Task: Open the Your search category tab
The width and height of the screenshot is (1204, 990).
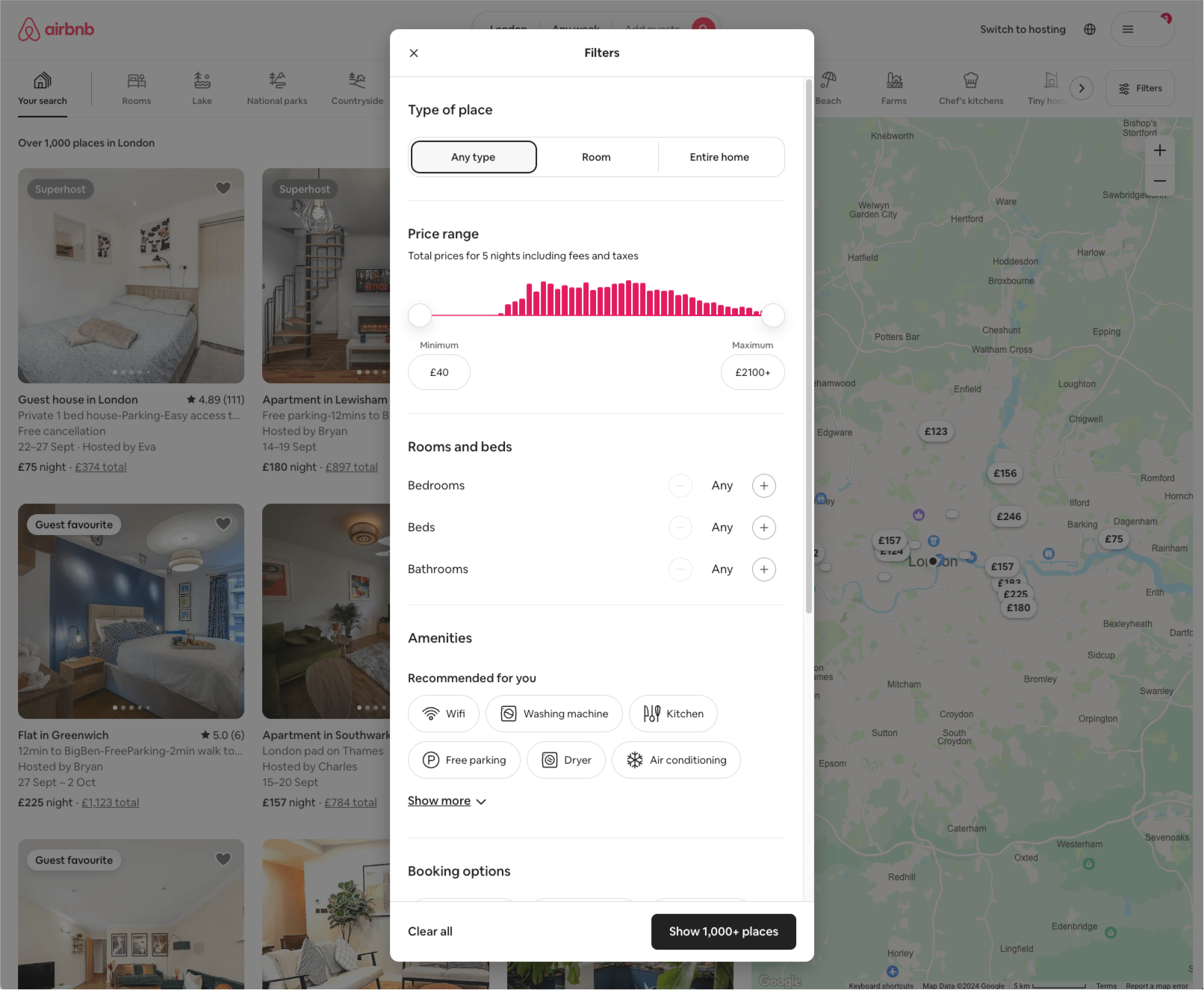Action: [43, 89]
